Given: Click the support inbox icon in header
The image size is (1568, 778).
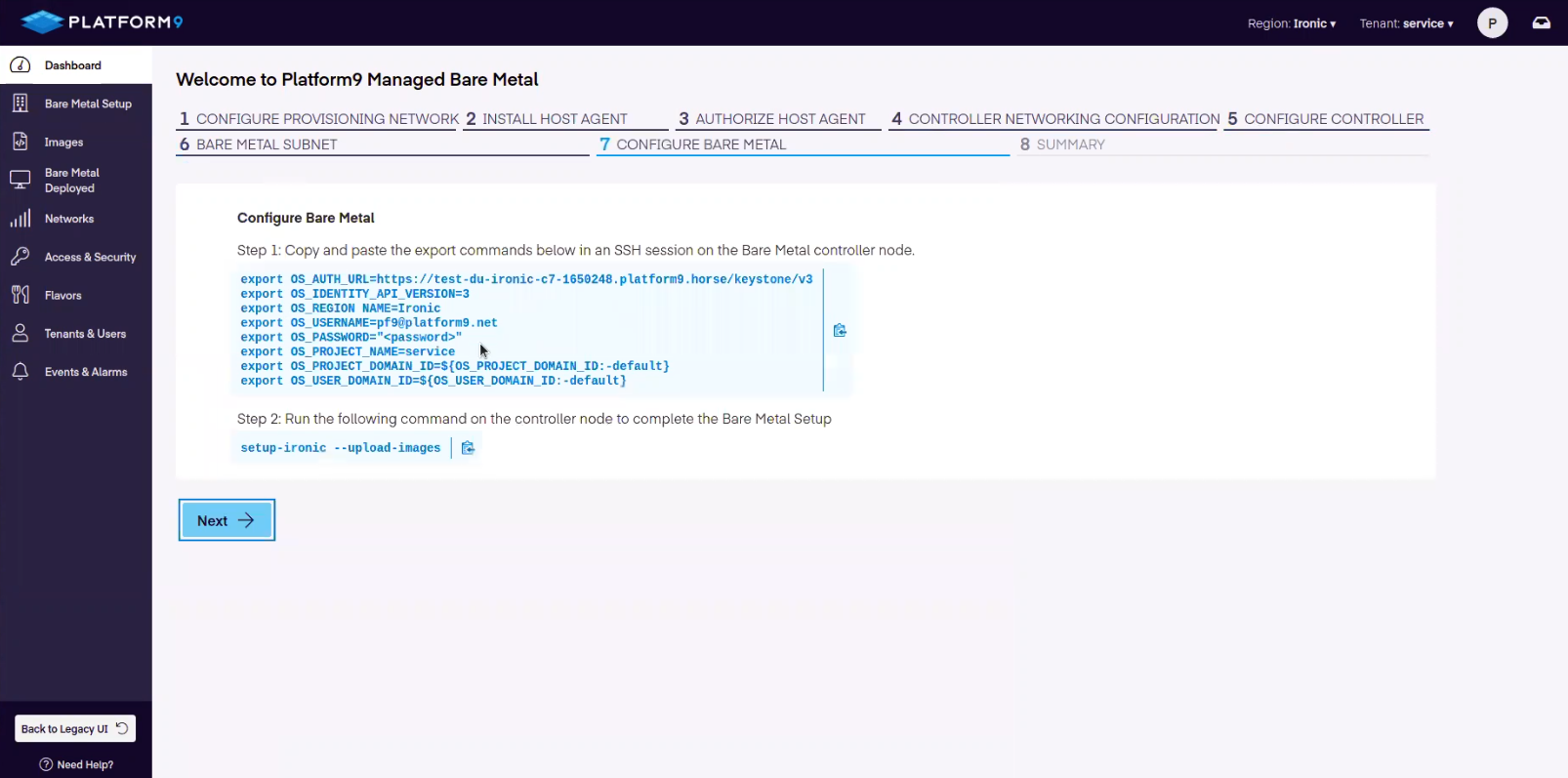Looking at the screenshot, I should [1542, 22].
